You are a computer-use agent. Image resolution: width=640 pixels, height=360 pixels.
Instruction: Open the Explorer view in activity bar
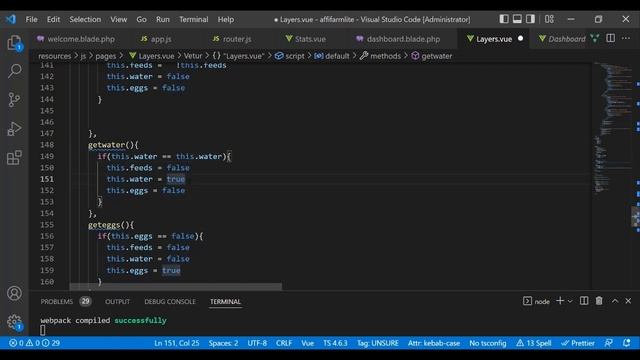[x=14, y=43]
